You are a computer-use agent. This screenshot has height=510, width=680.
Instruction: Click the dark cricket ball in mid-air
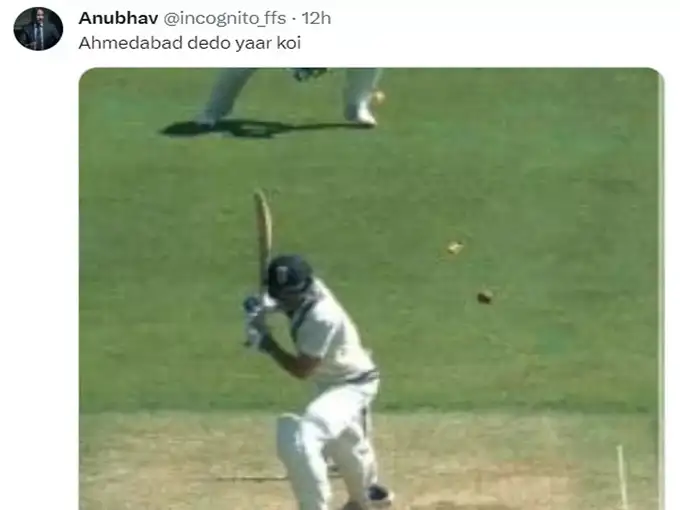(484, 297)
